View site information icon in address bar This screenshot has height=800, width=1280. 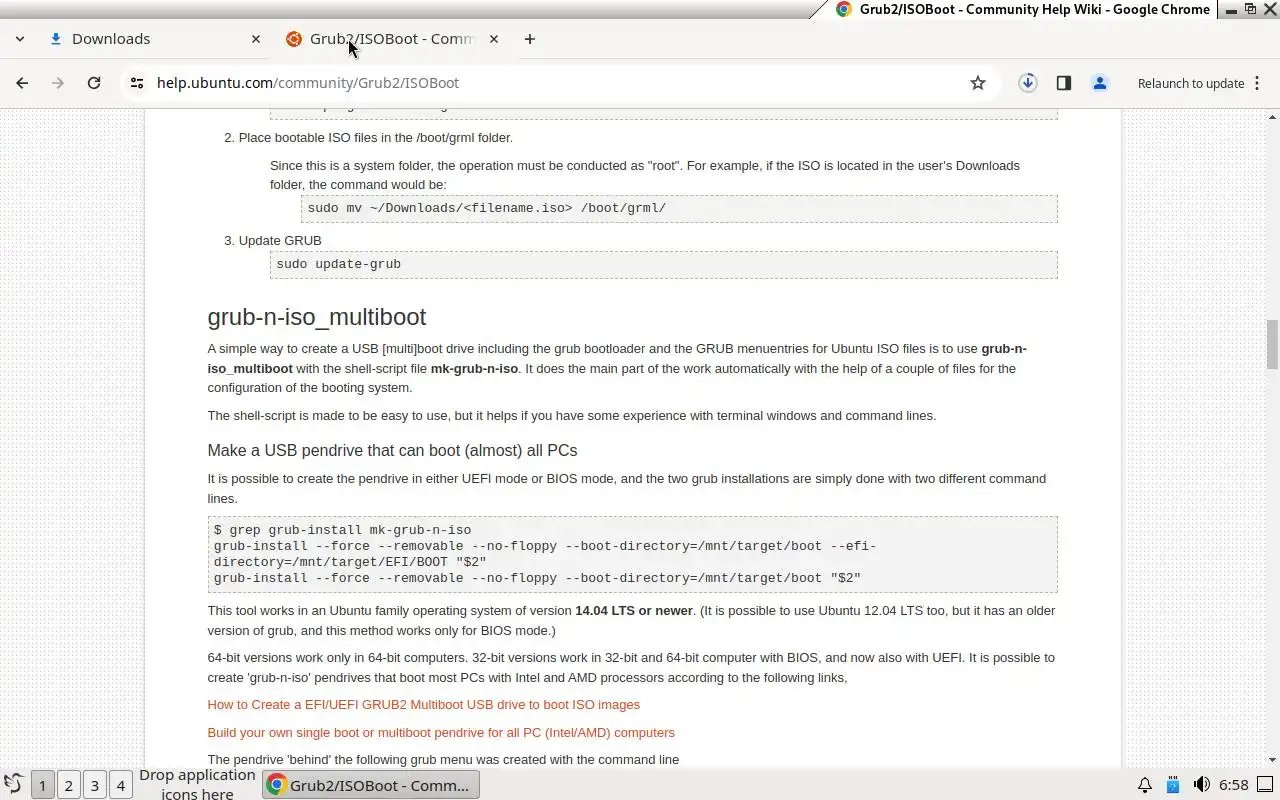click(137, 83)
